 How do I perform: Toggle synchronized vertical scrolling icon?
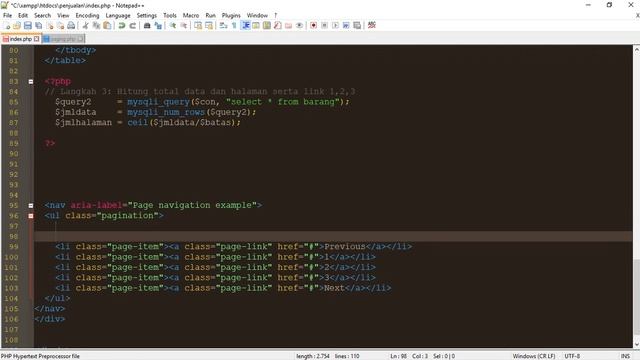click(198, 25)
